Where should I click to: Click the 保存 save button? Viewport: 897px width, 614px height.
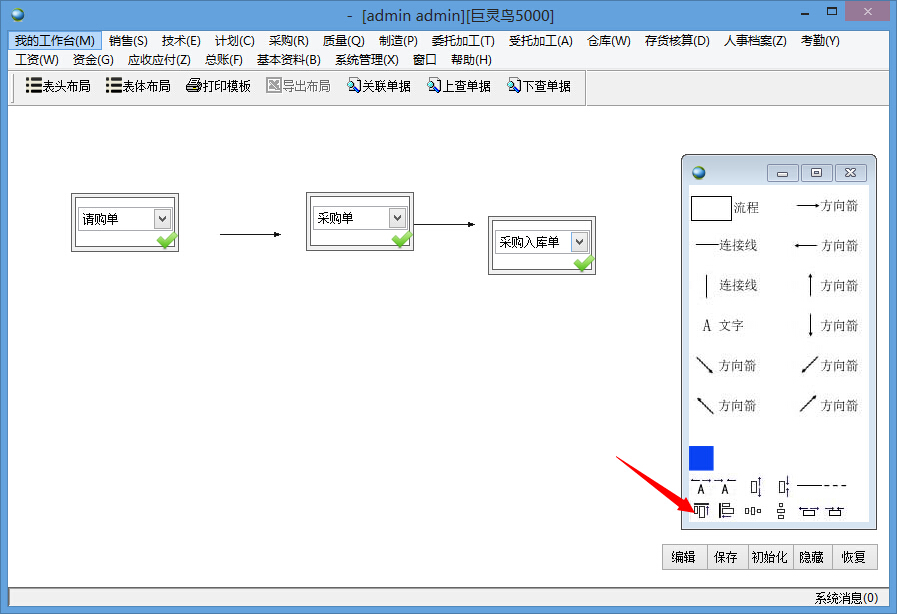pyautogui.click(x=726, y=557)
